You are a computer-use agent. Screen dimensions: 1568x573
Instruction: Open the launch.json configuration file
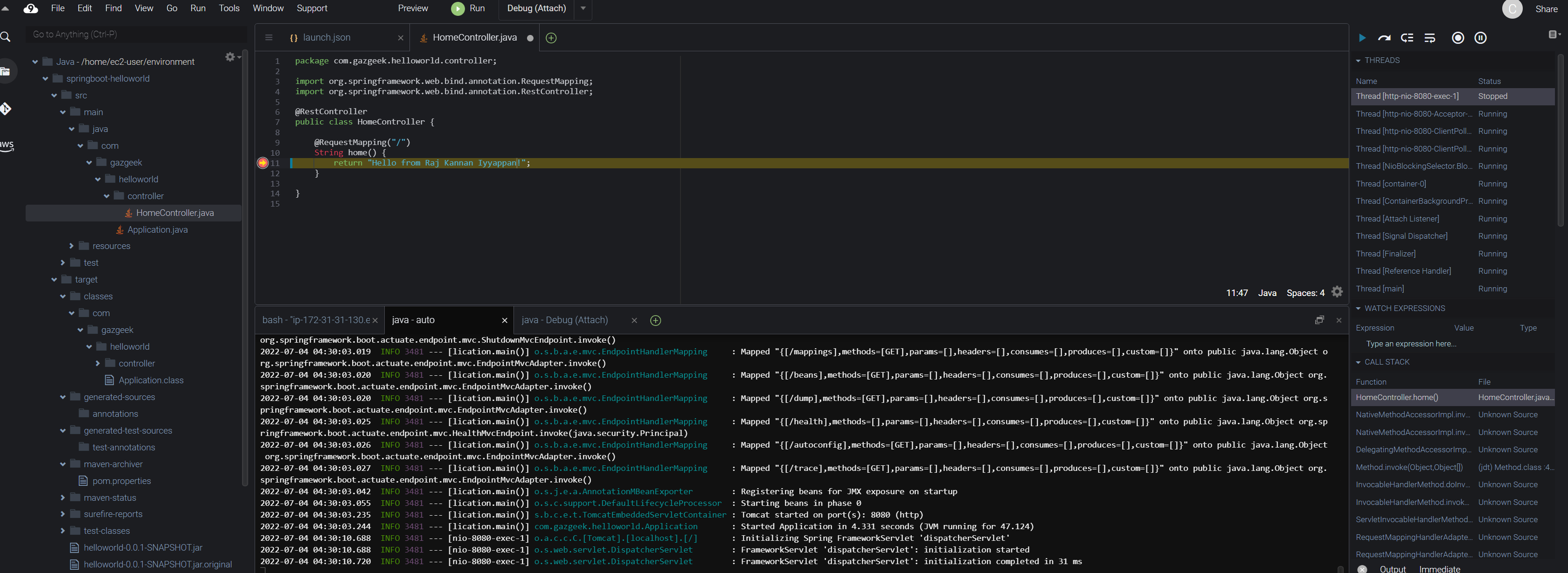click(x=327, y=37)
